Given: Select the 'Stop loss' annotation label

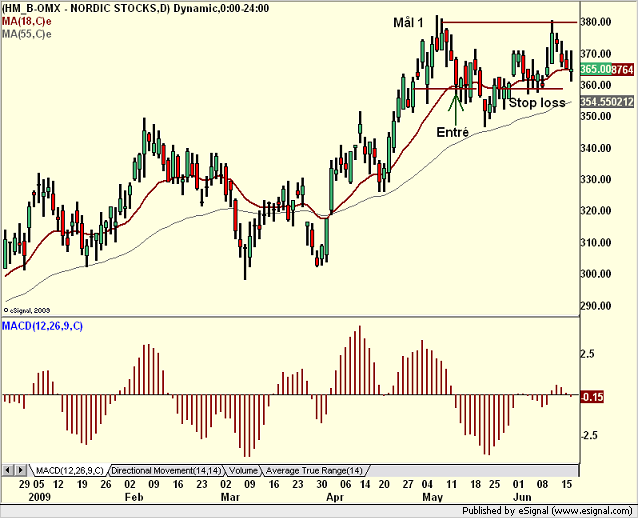Looking at the screenshot, I should pos(537,103).
